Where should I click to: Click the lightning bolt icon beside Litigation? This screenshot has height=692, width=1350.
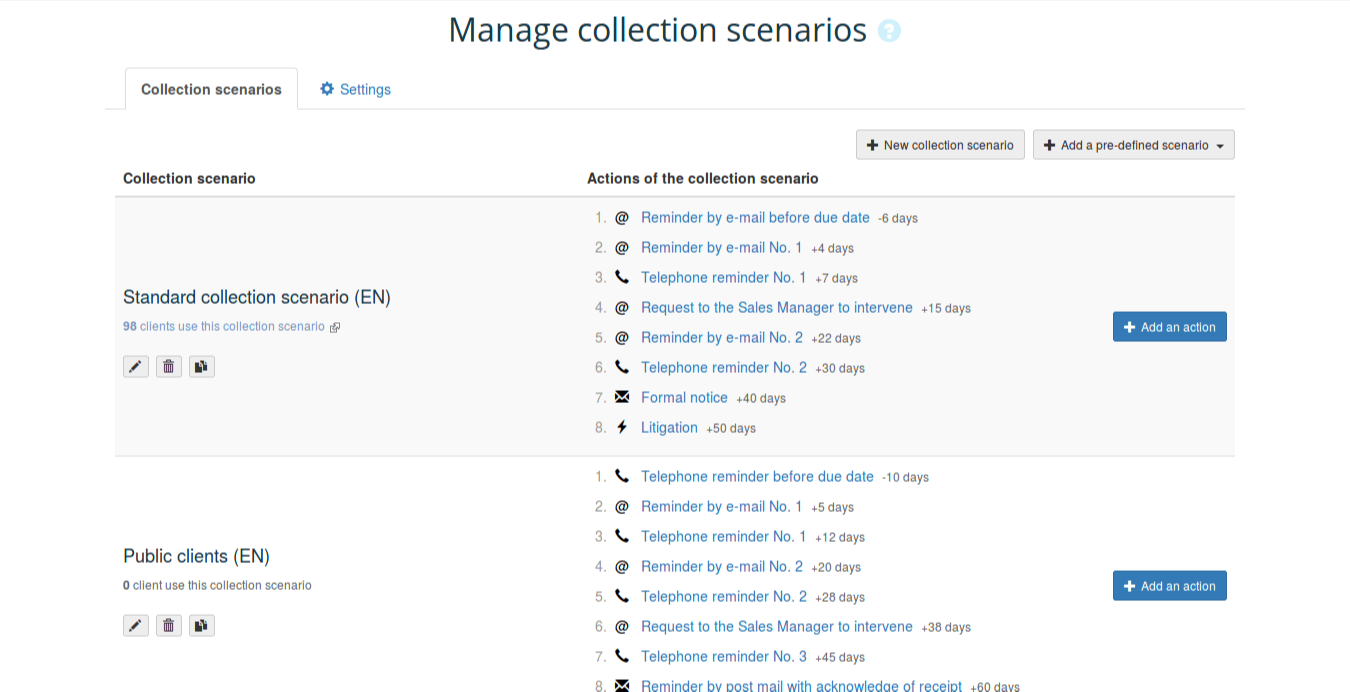[x=622, y=427]
